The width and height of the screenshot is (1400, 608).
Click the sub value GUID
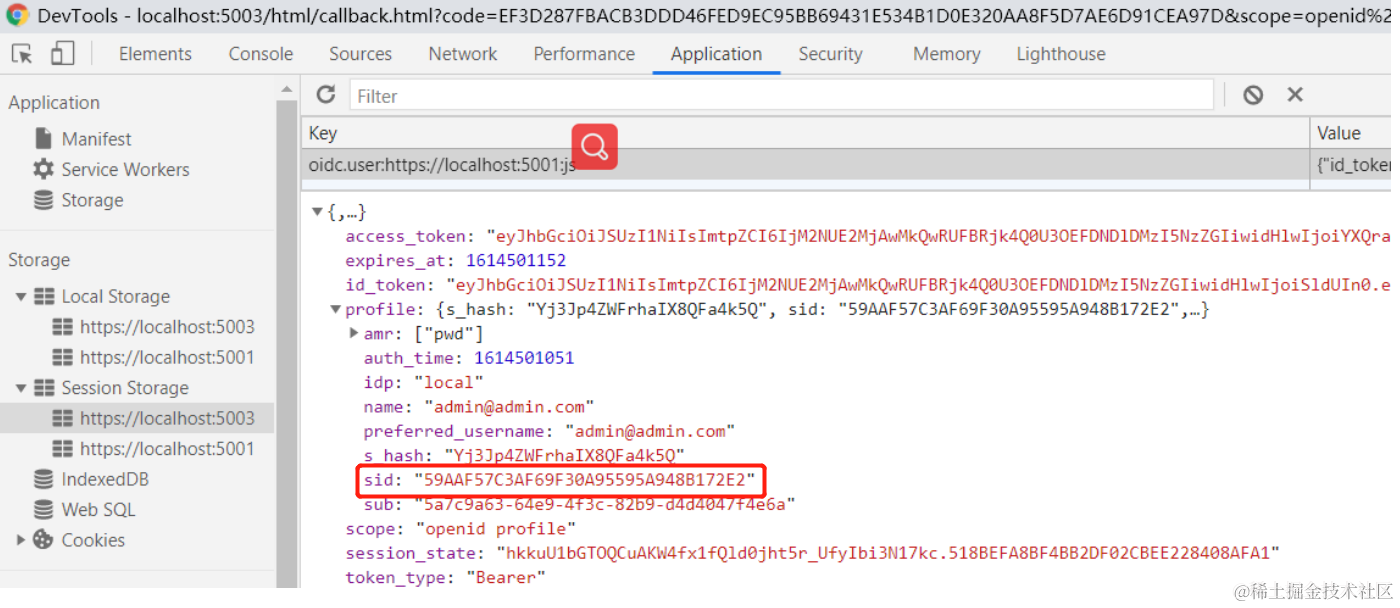[604, 504]
